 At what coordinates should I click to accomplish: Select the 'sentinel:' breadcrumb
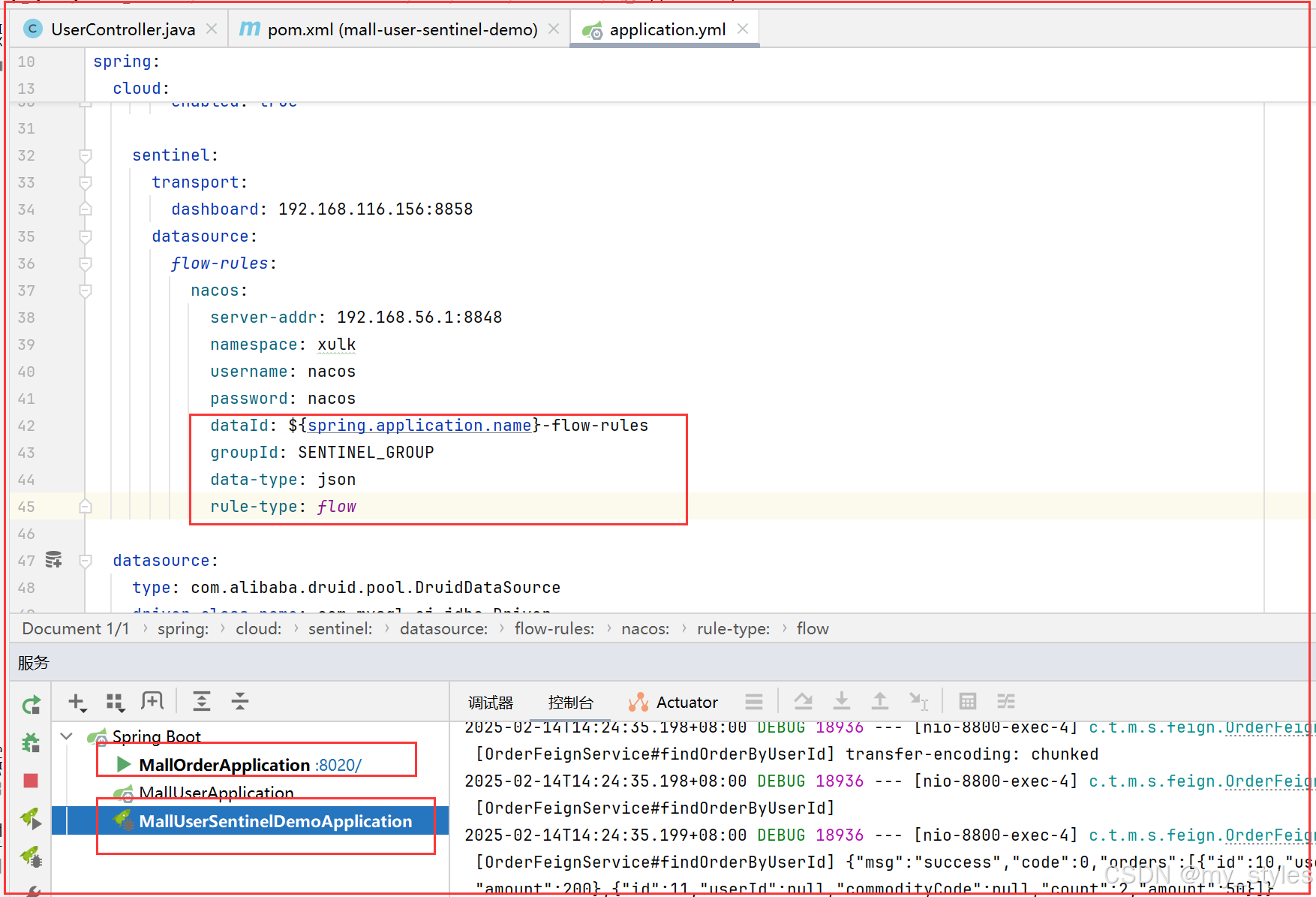click(x=340, y=629)
